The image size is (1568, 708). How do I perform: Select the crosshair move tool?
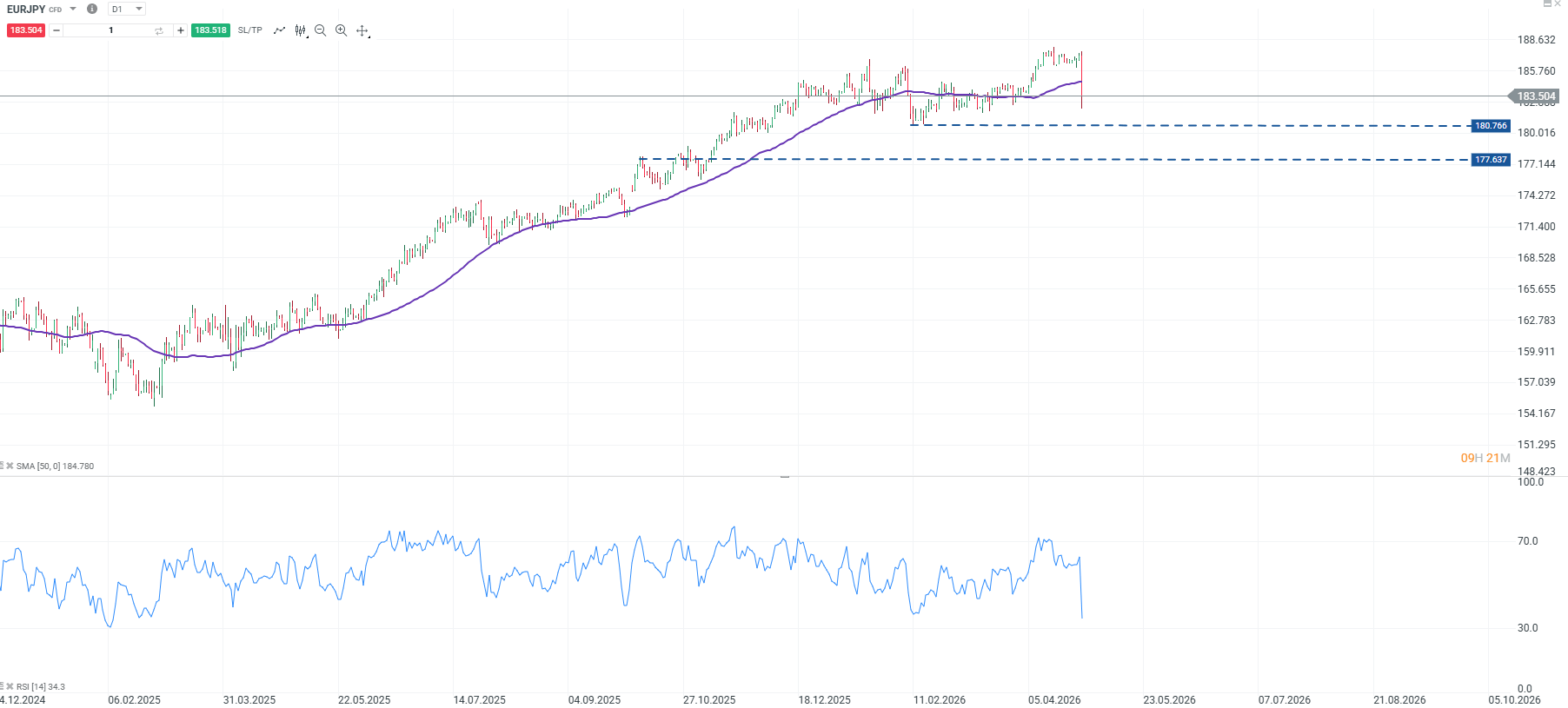[362, 30]
